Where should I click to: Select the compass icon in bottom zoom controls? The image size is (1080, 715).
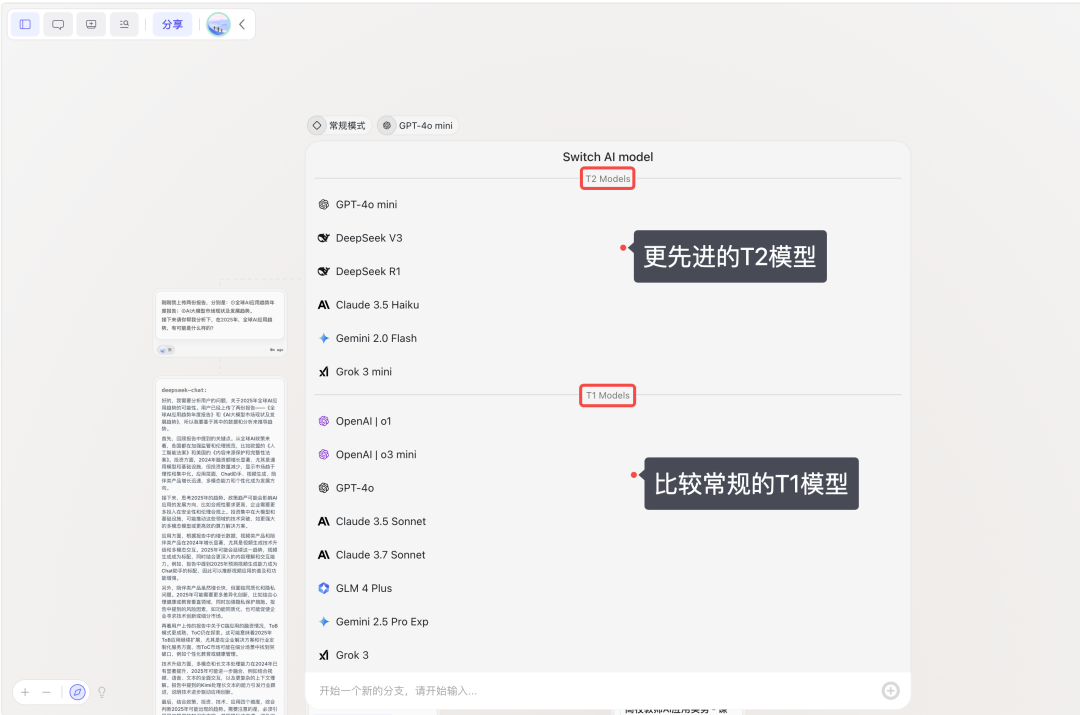77,692
